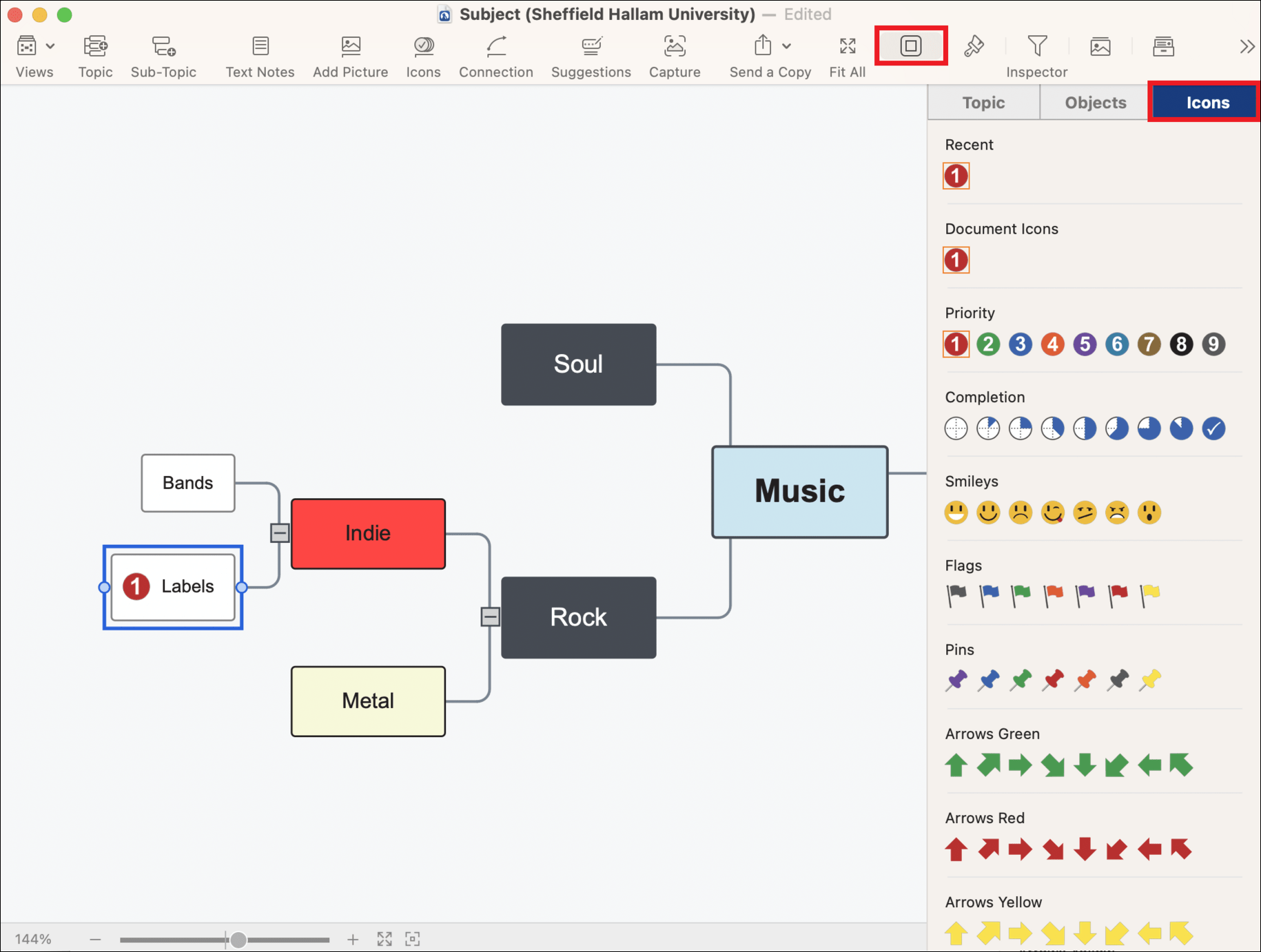The width and height of the screenshot is (1261, 952).
Task: Click the zoom in plus button
Action: tap(353, 939)
